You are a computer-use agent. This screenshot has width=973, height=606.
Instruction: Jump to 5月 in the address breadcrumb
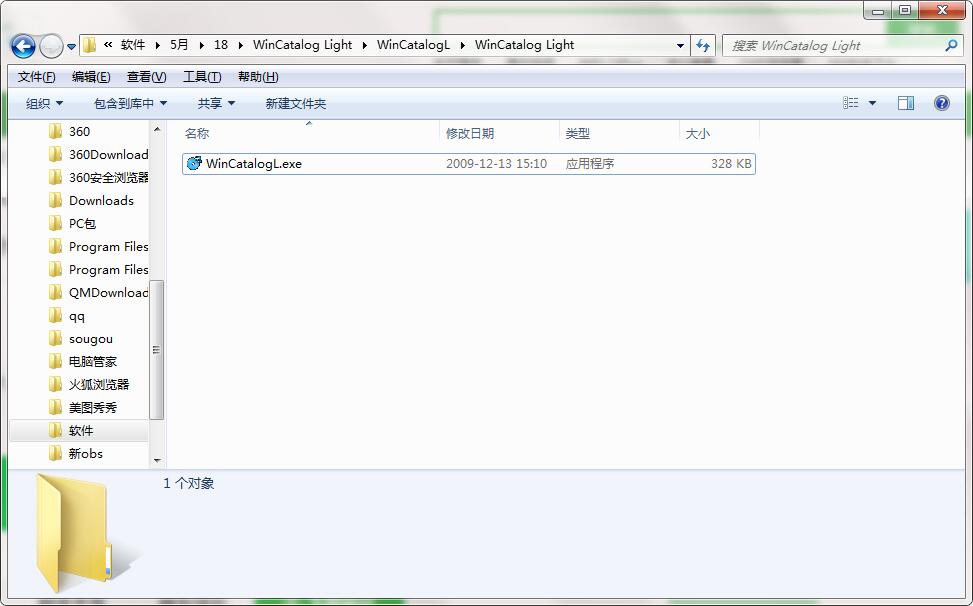179,45
